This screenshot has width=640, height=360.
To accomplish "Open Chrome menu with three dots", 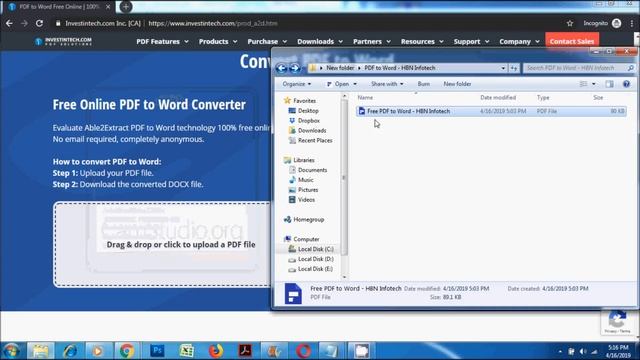I will click(632, 23).
